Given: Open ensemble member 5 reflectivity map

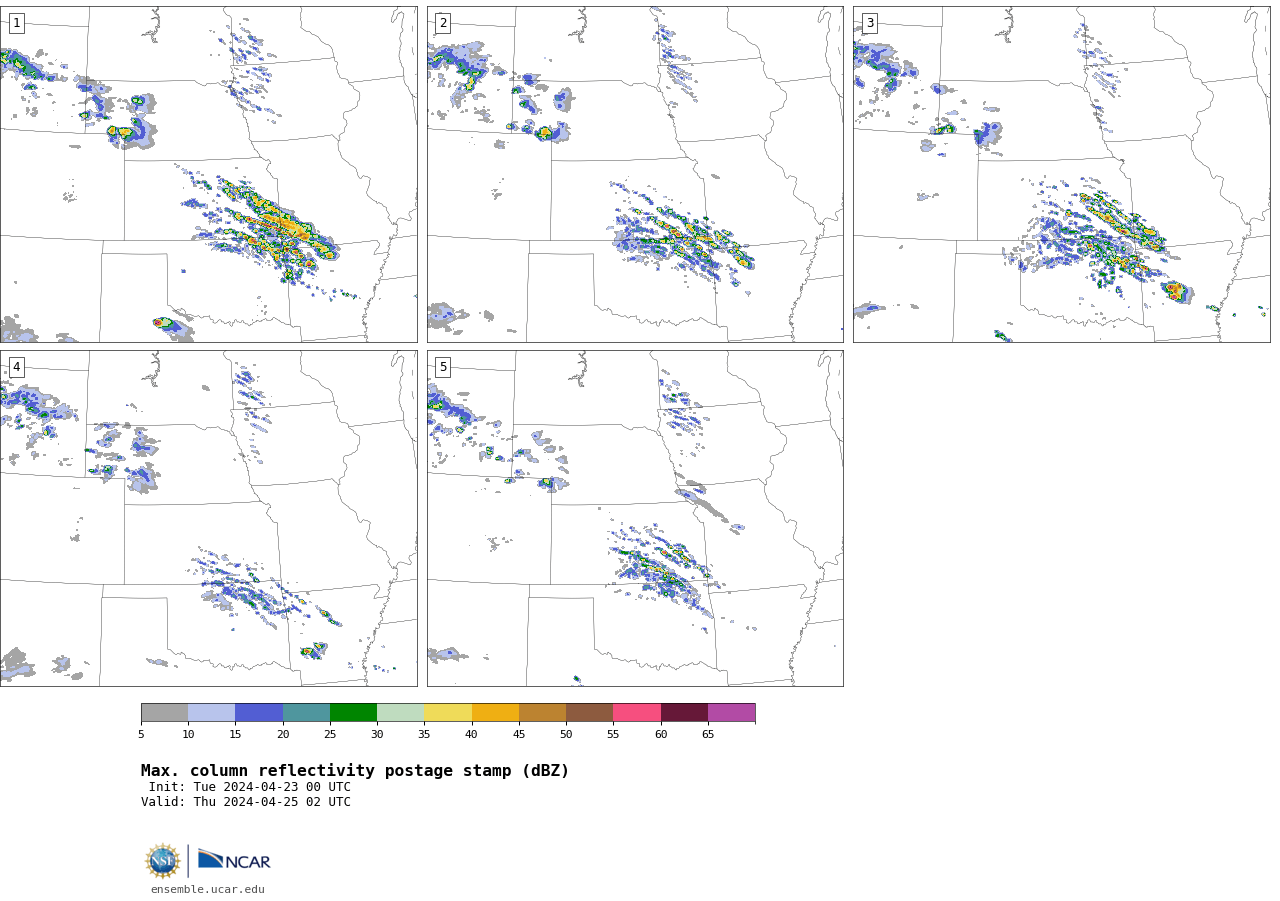Looking at the screenshot, I should tap(635, 518).
